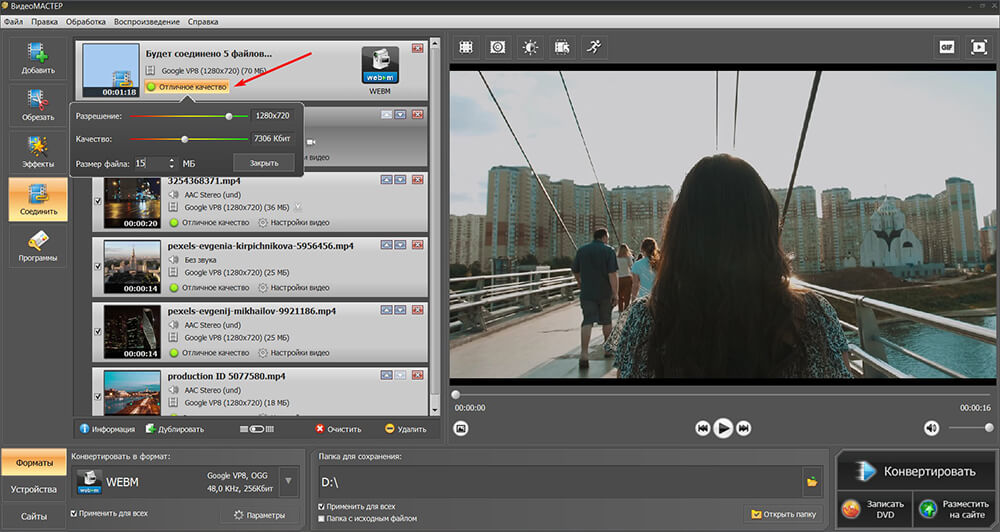
Task: Switch to the Сайты tab
Action: 33,516
